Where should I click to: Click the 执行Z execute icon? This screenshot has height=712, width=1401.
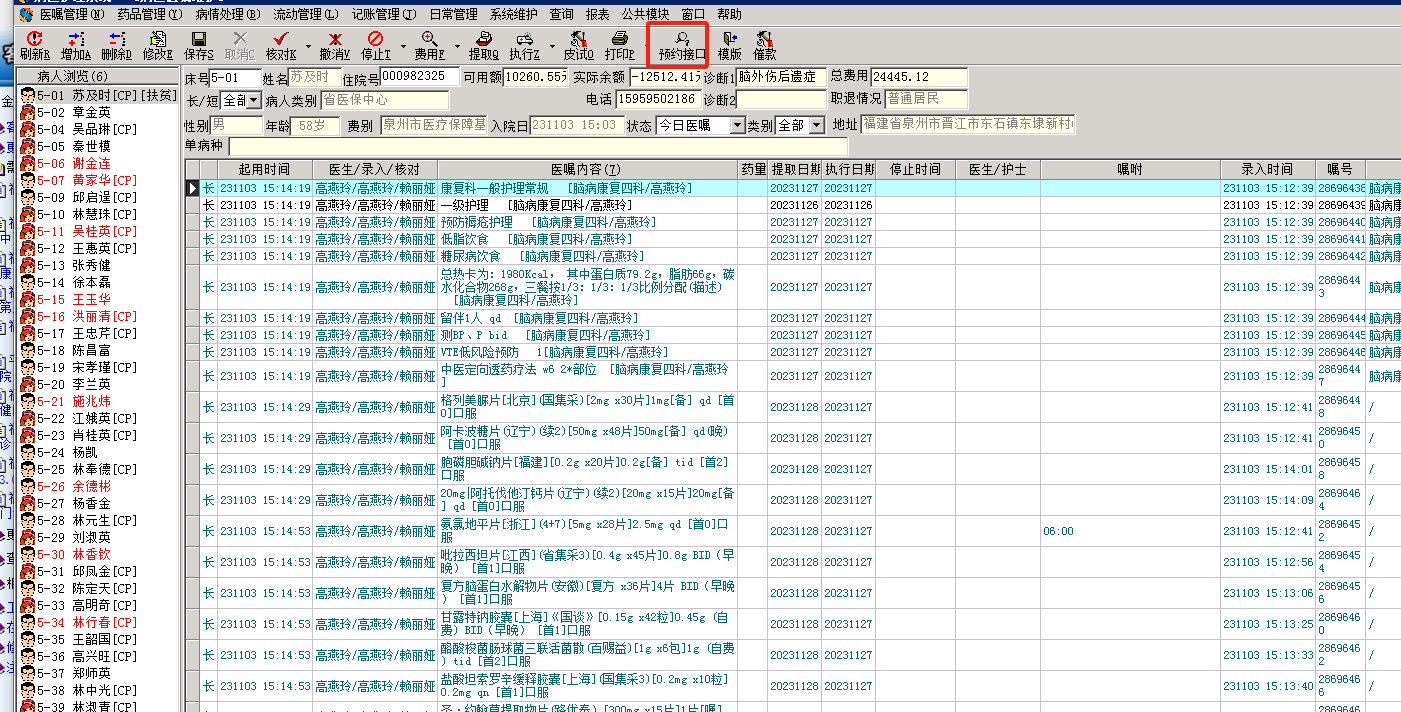coord(524,45)
